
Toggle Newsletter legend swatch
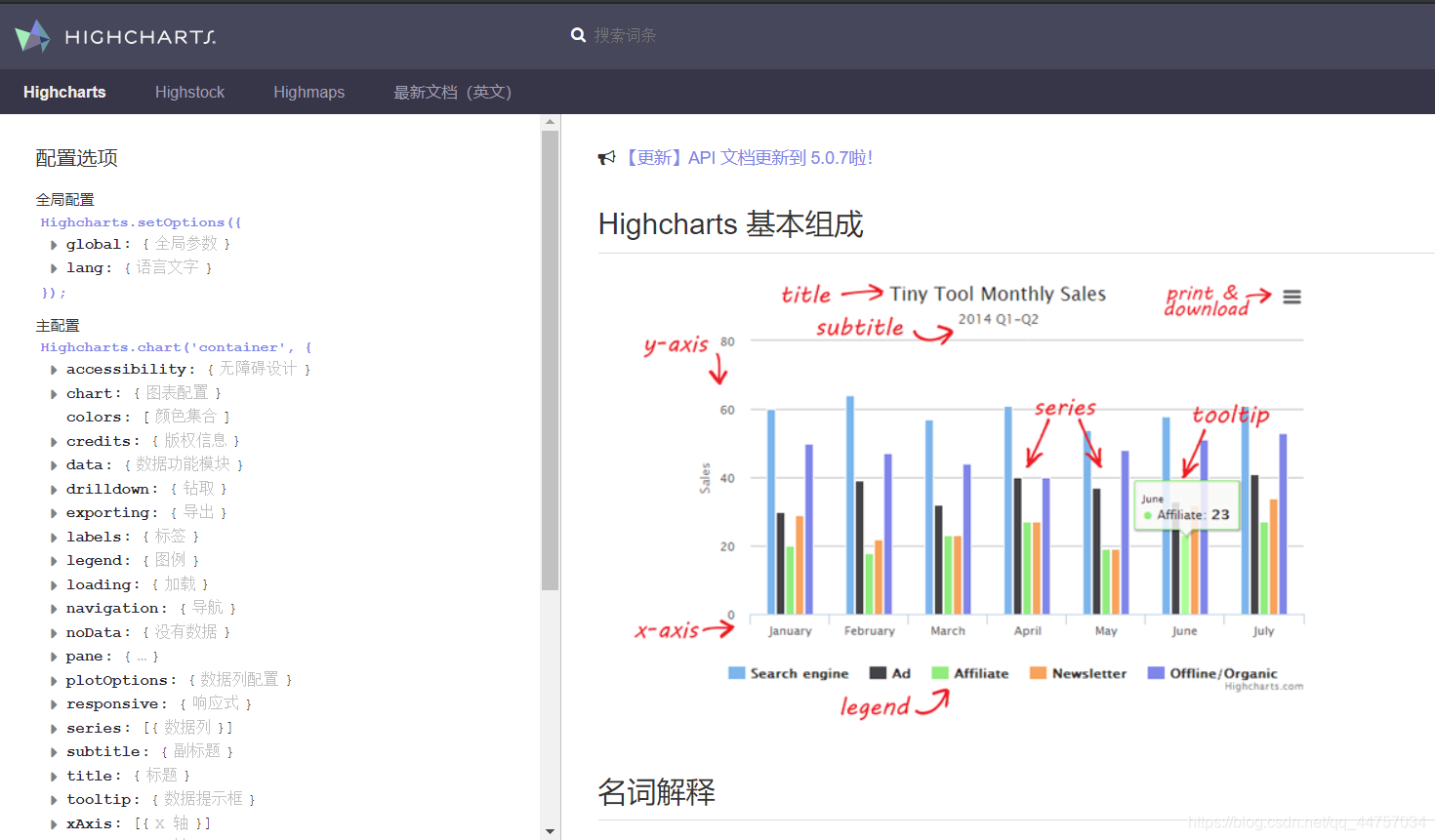[1038, 673]
